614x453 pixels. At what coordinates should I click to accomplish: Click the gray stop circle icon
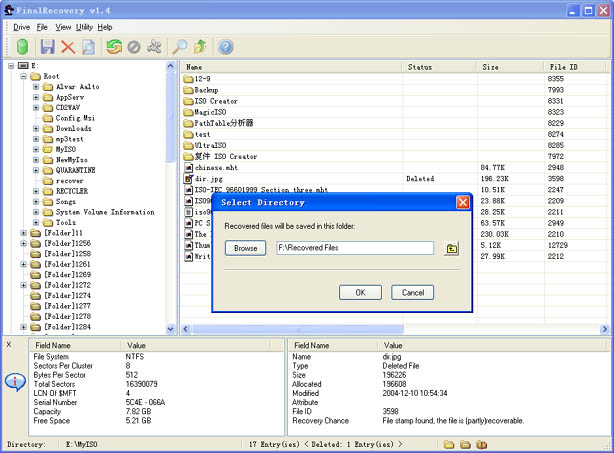134,47
